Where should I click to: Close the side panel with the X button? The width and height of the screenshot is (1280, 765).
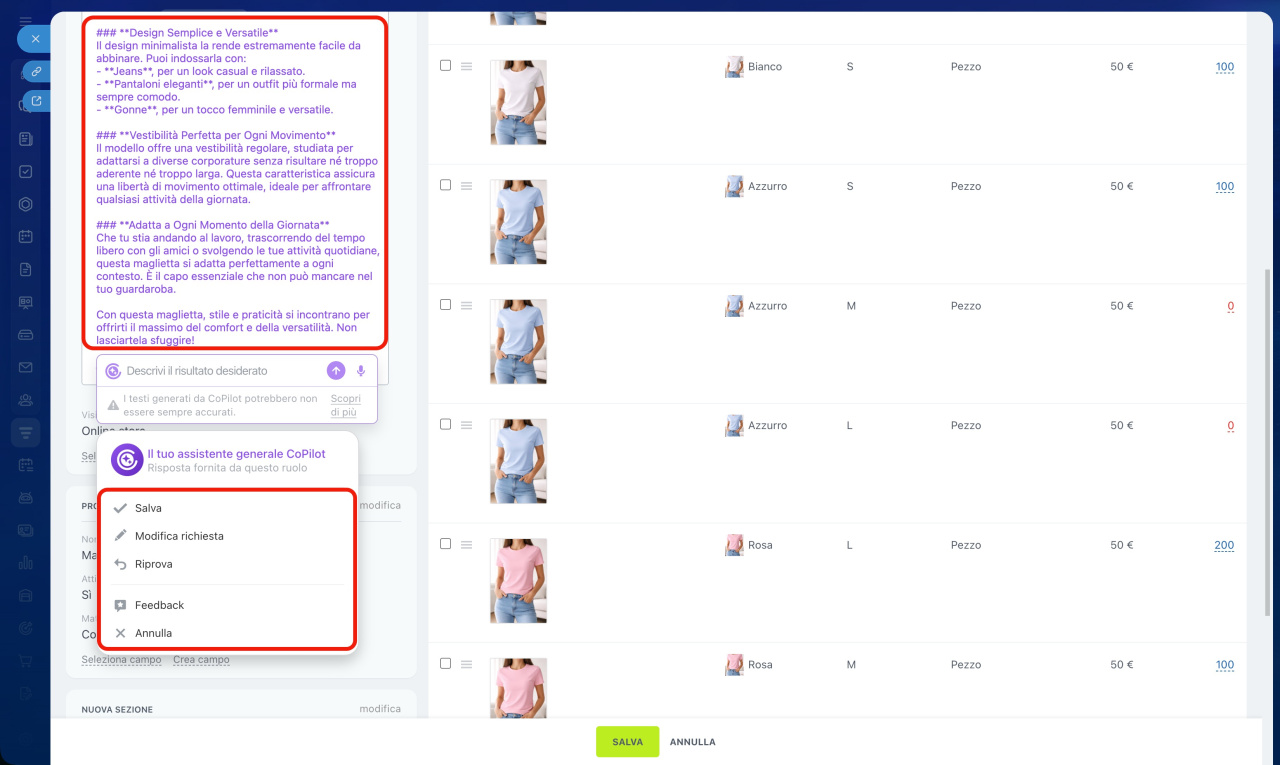(x=34, y=39)
